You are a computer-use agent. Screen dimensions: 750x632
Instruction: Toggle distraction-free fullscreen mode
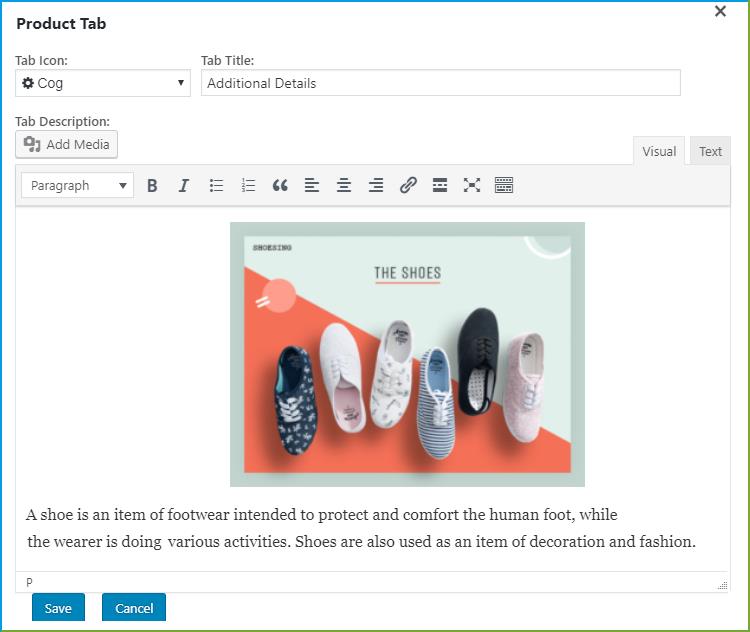click(472, 185)
